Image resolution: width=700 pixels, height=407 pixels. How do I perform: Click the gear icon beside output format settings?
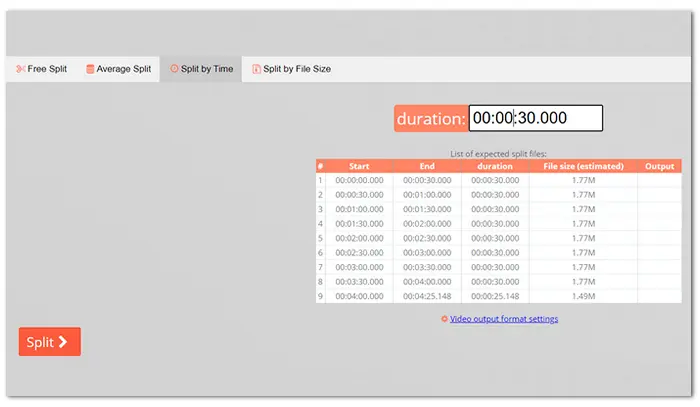[444, 319]
